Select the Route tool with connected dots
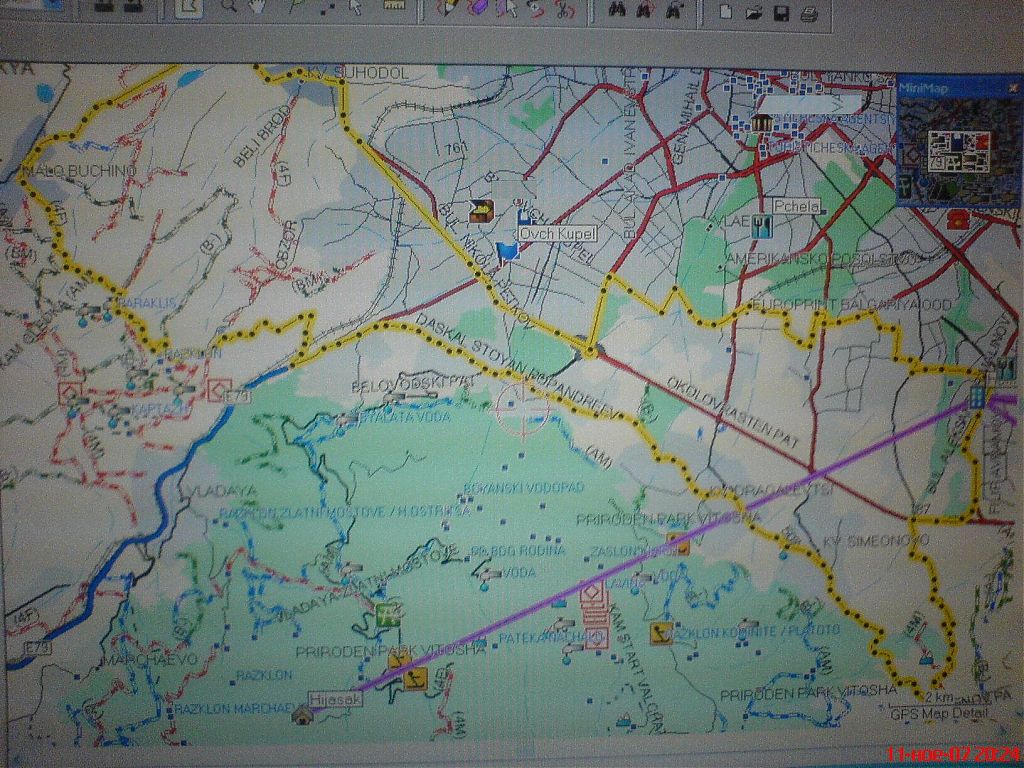The height and width of the screenshot is (768, 1024). 328,8
